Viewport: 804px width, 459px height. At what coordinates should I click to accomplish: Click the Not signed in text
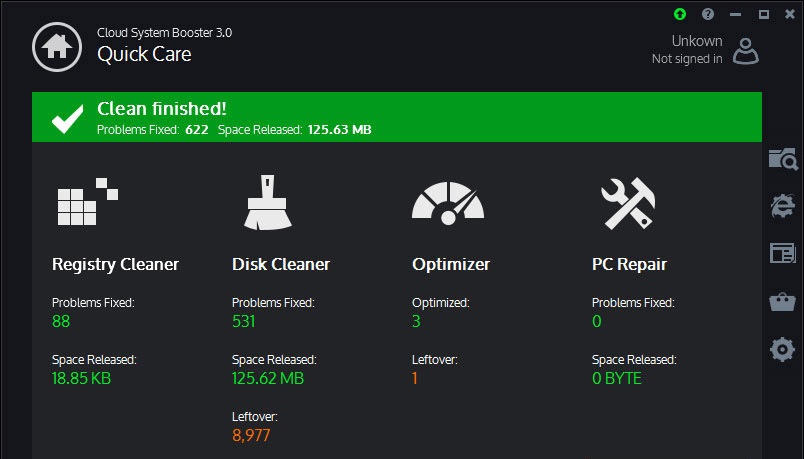point(687,59)
